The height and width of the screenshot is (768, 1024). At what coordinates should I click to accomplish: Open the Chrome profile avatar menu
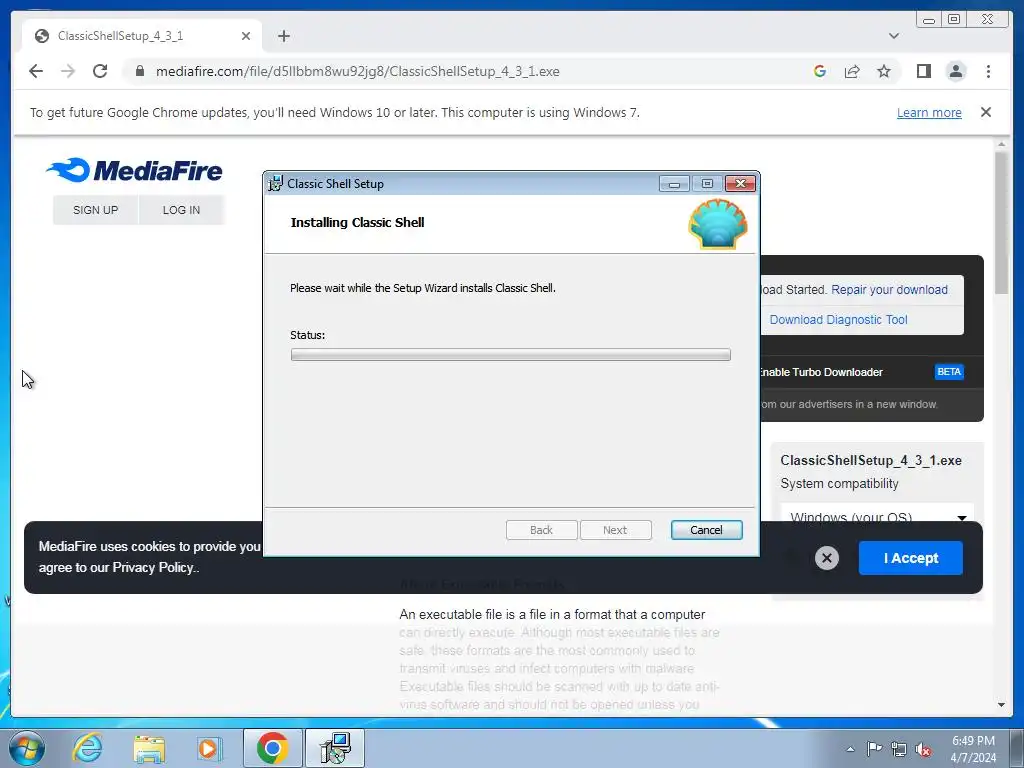956,71
